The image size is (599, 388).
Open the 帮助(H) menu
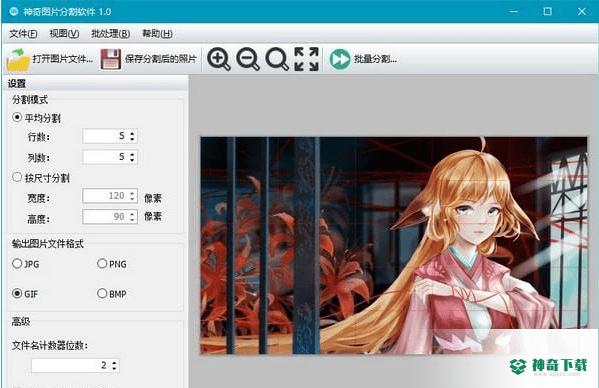pos(157,34)
